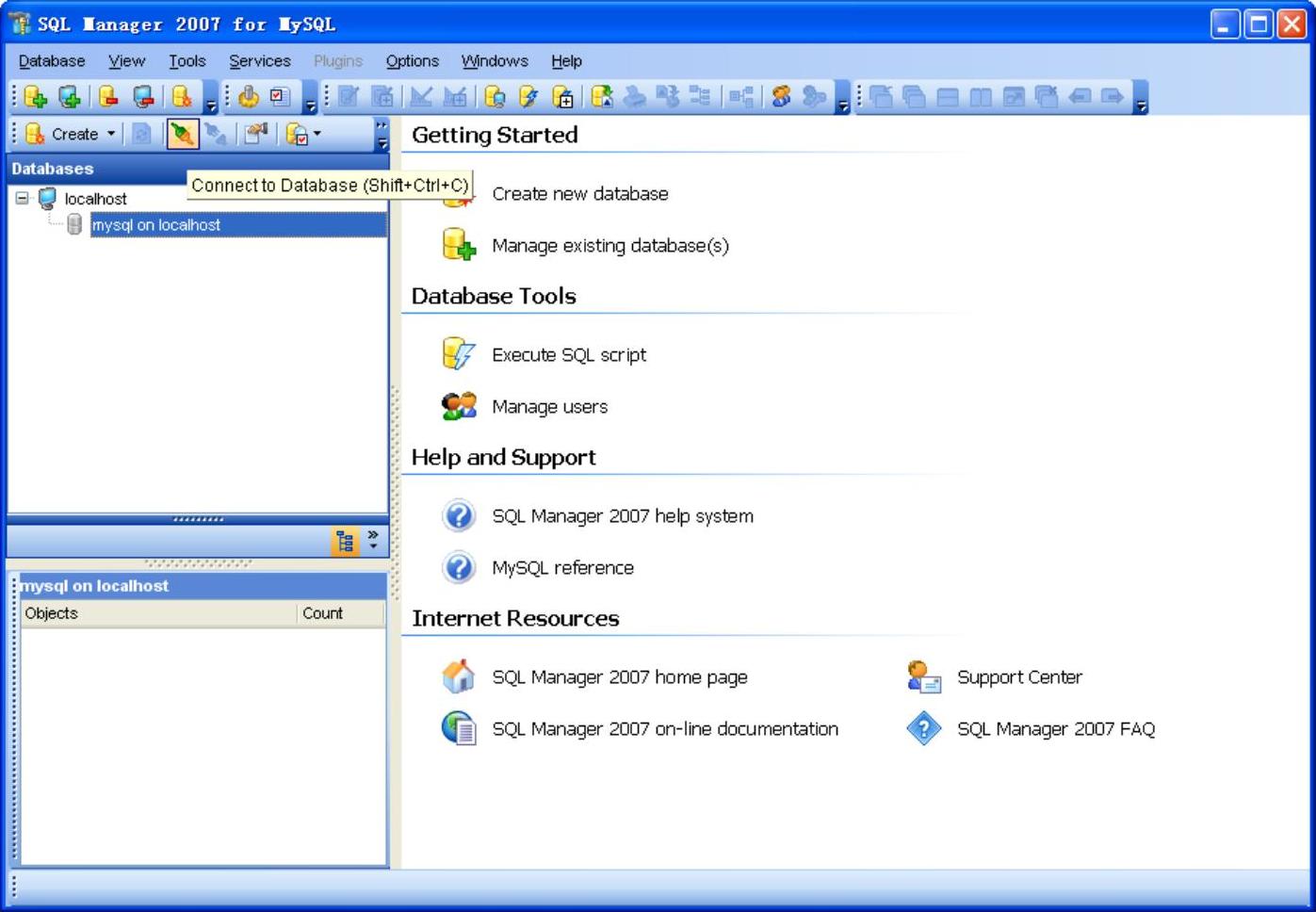Click the Unregister Database icon with red minus
Screen dimensions: 1316x912
[108, 97]
